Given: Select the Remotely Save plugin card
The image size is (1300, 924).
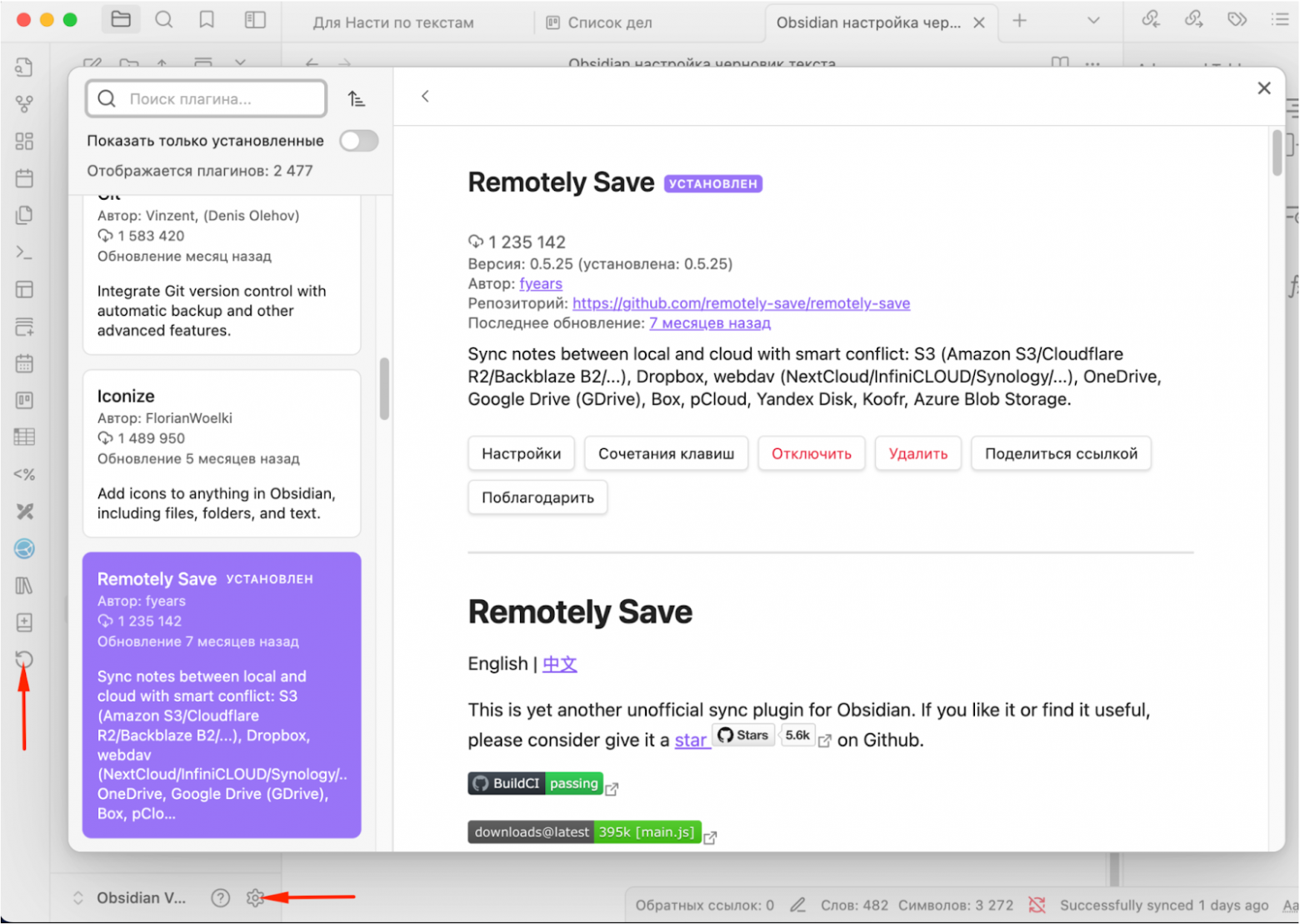Looking at the screenshot, I should pyautogui.click(x=222, y=695).
